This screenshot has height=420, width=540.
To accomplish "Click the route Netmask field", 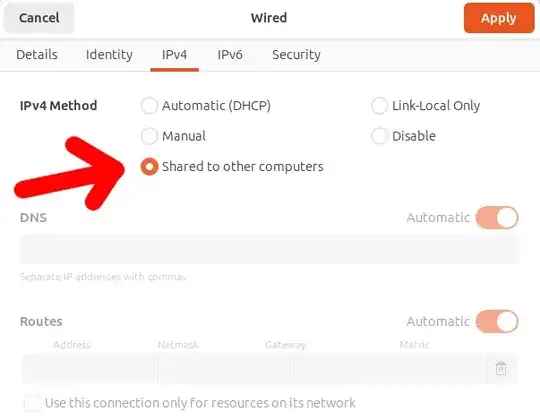I will (226, 368).
